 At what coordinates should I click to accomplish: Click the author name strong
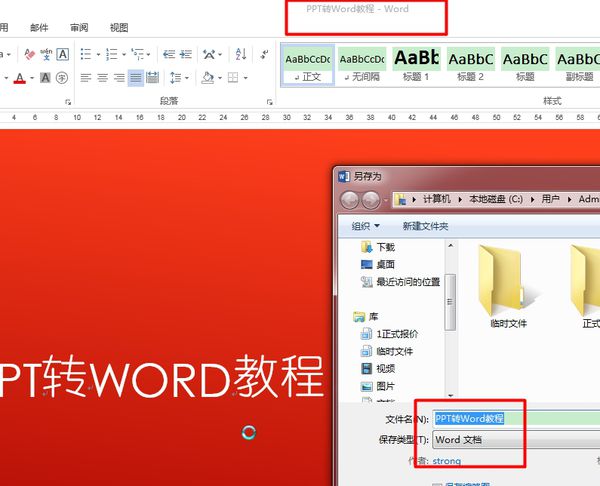click(447, 461)
